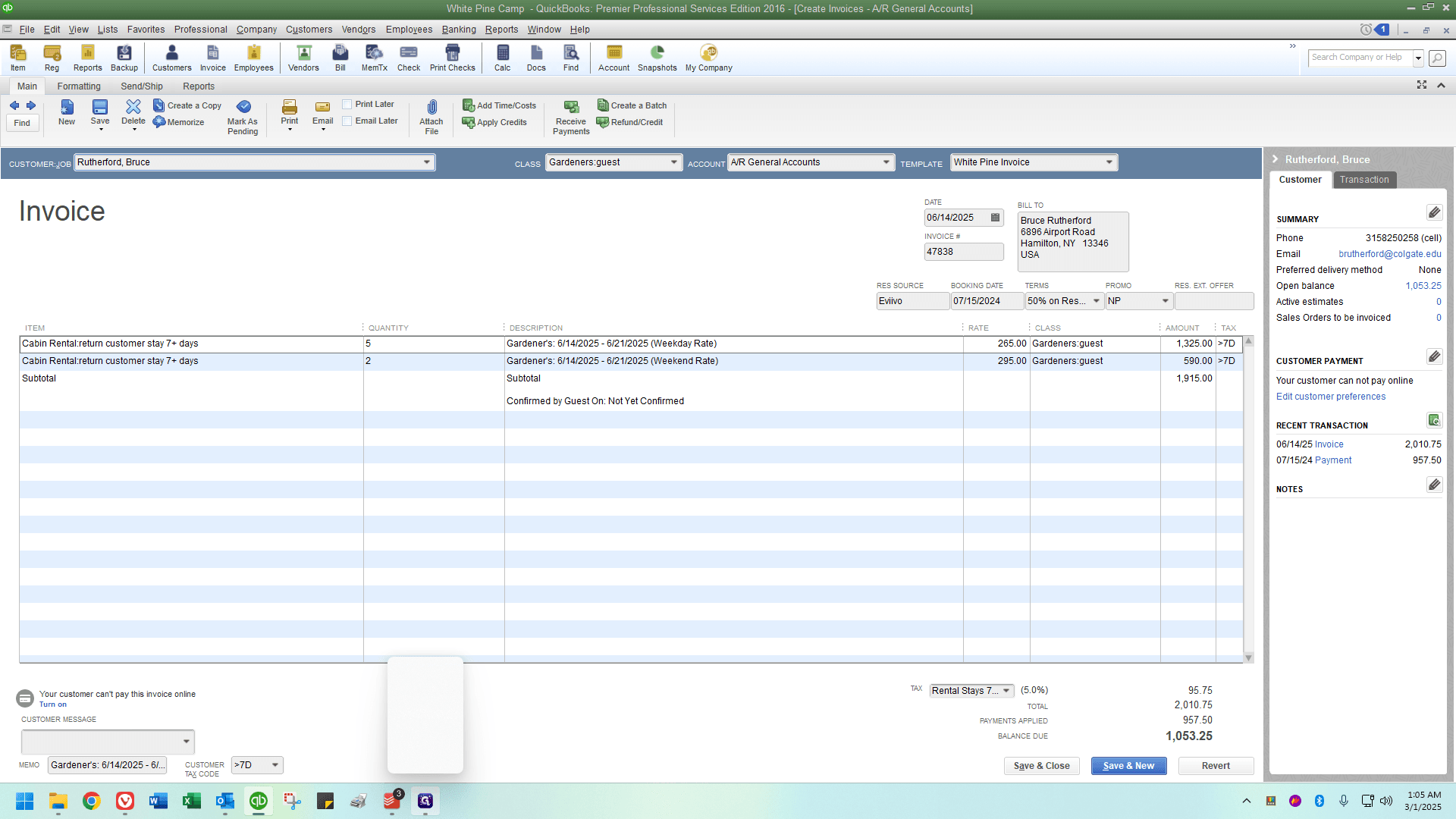Open My Company icon

pyautogui.click(x=709, y=58)
